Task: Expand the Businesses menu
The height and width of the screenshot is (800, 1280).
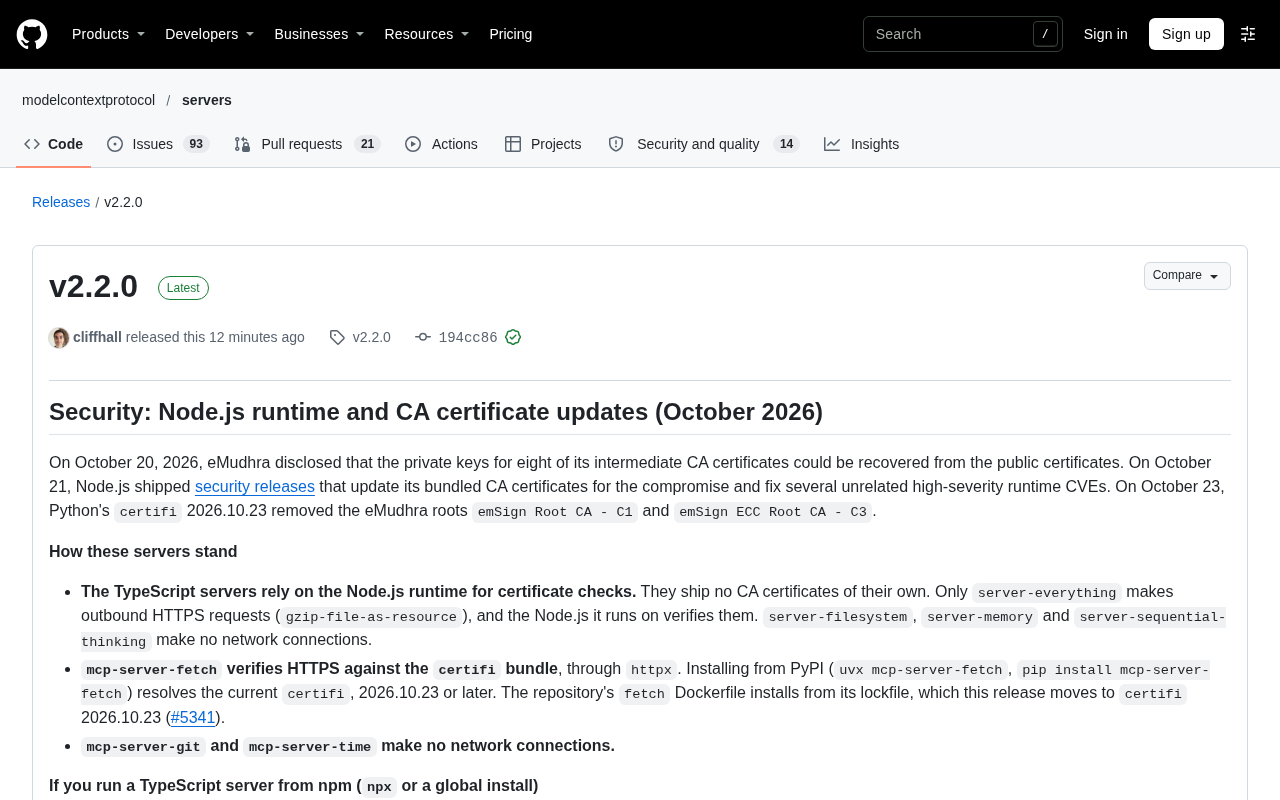Action: click(319, 34)
